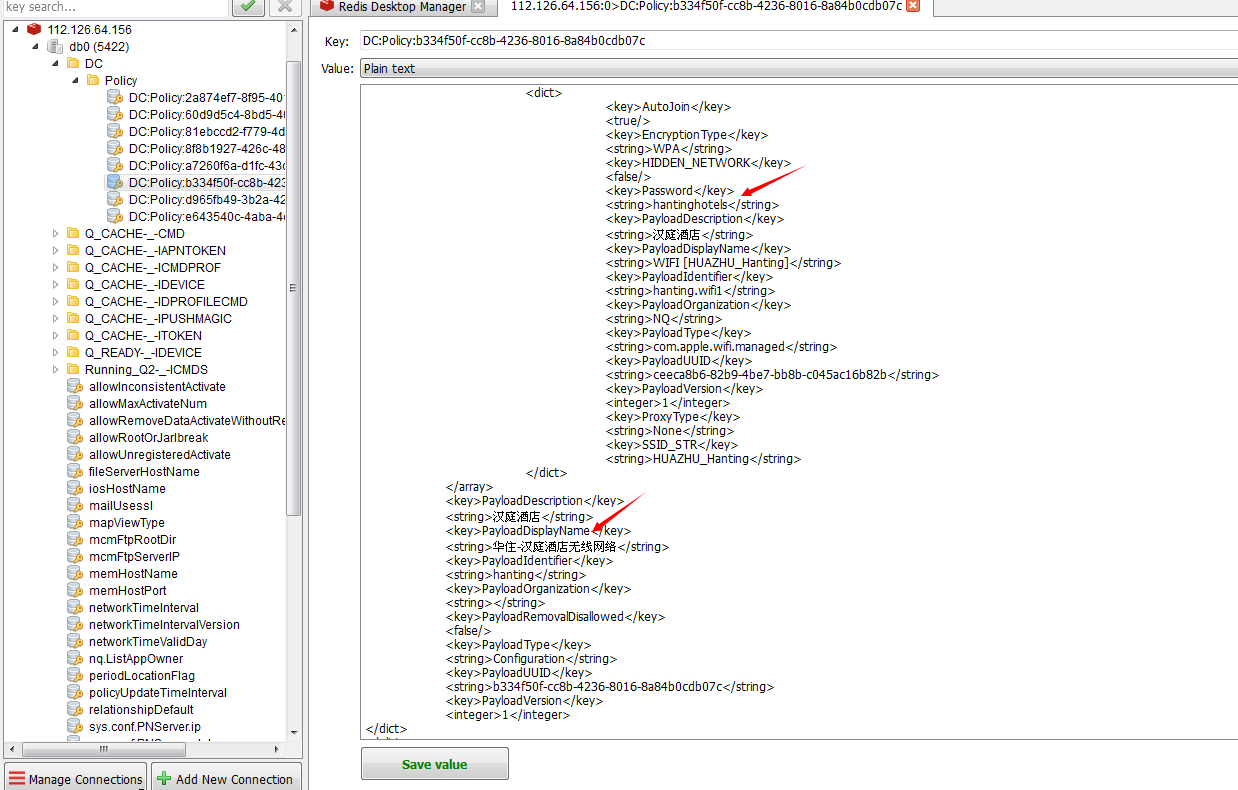Expand the Q_CACHE-_-CMD folder

click(x=56, y=233)
